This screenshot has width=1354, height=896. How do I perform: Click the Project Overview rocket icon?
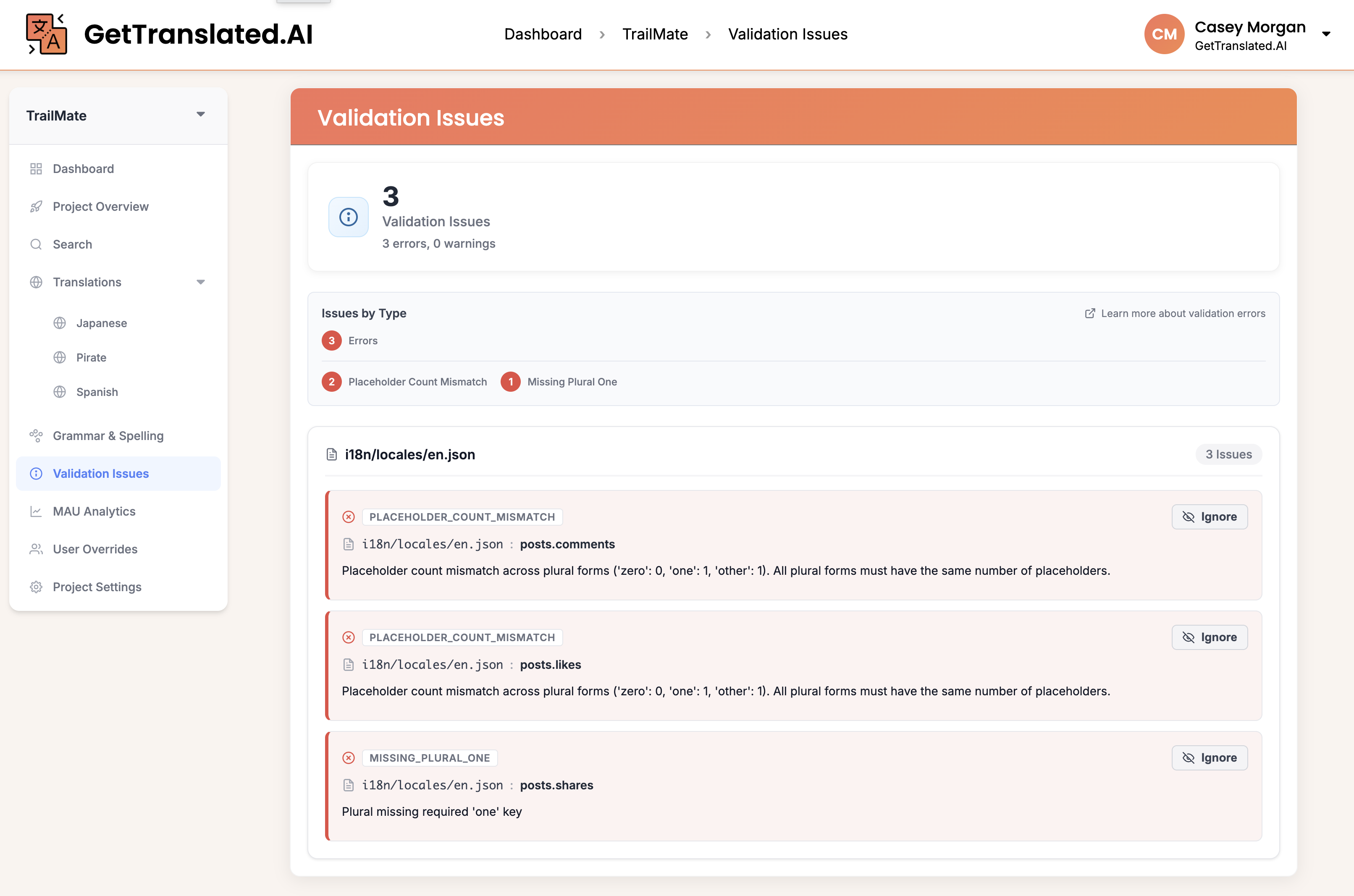click(x=36, y=206)
